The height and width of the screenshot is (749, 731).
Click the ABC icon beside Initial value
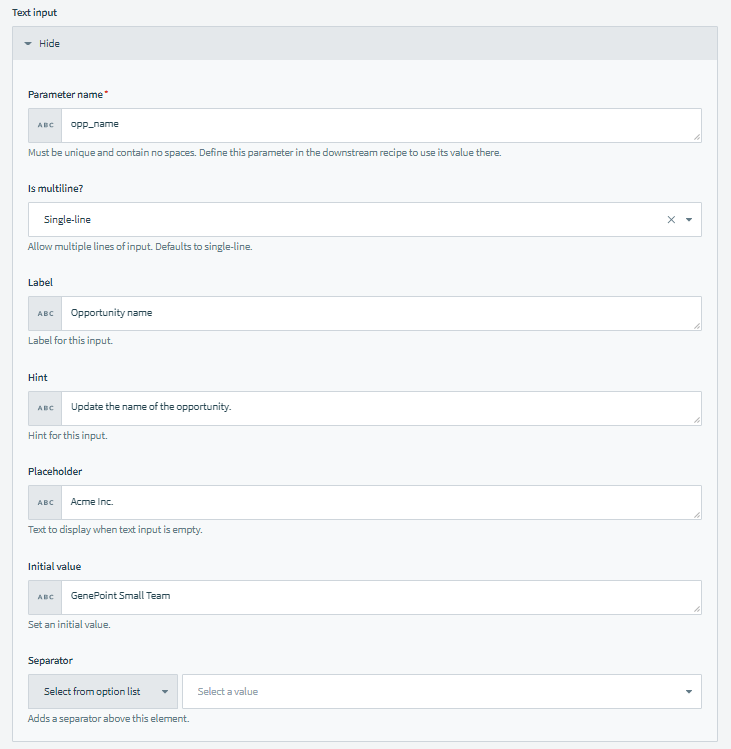(45, 597)
